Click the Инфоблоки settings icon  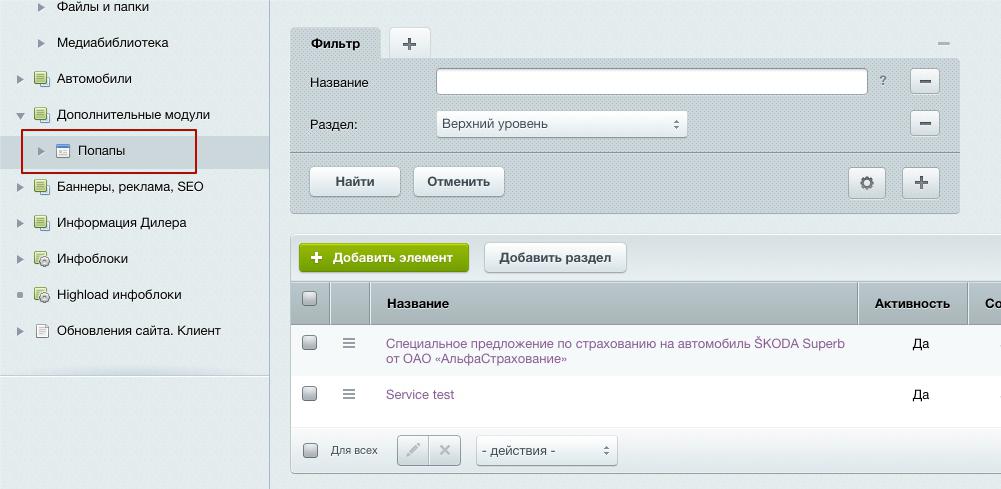pos(41,259)
